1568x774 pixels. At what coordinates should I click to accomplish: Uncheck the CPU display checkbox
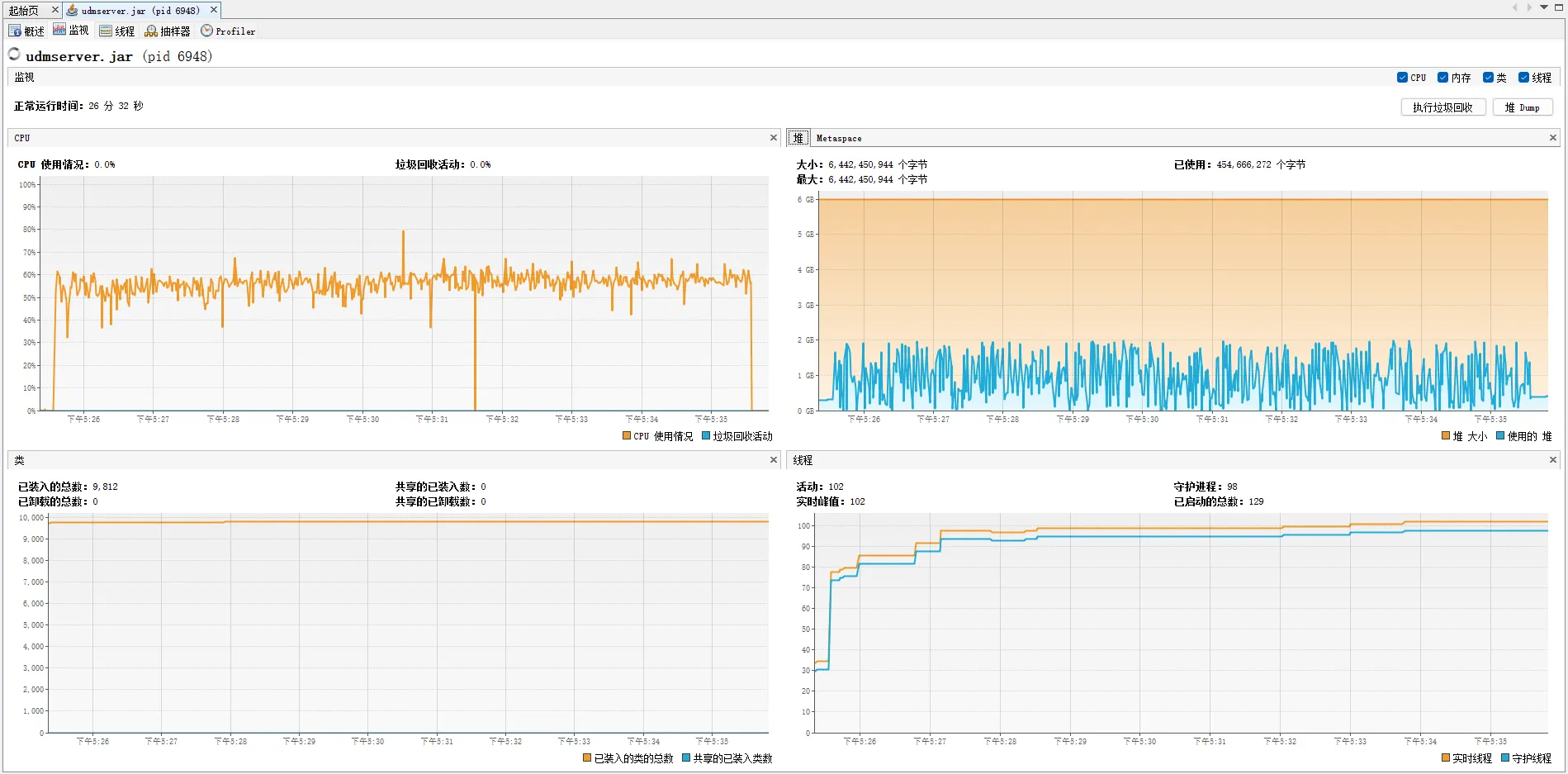point(1402,78)
